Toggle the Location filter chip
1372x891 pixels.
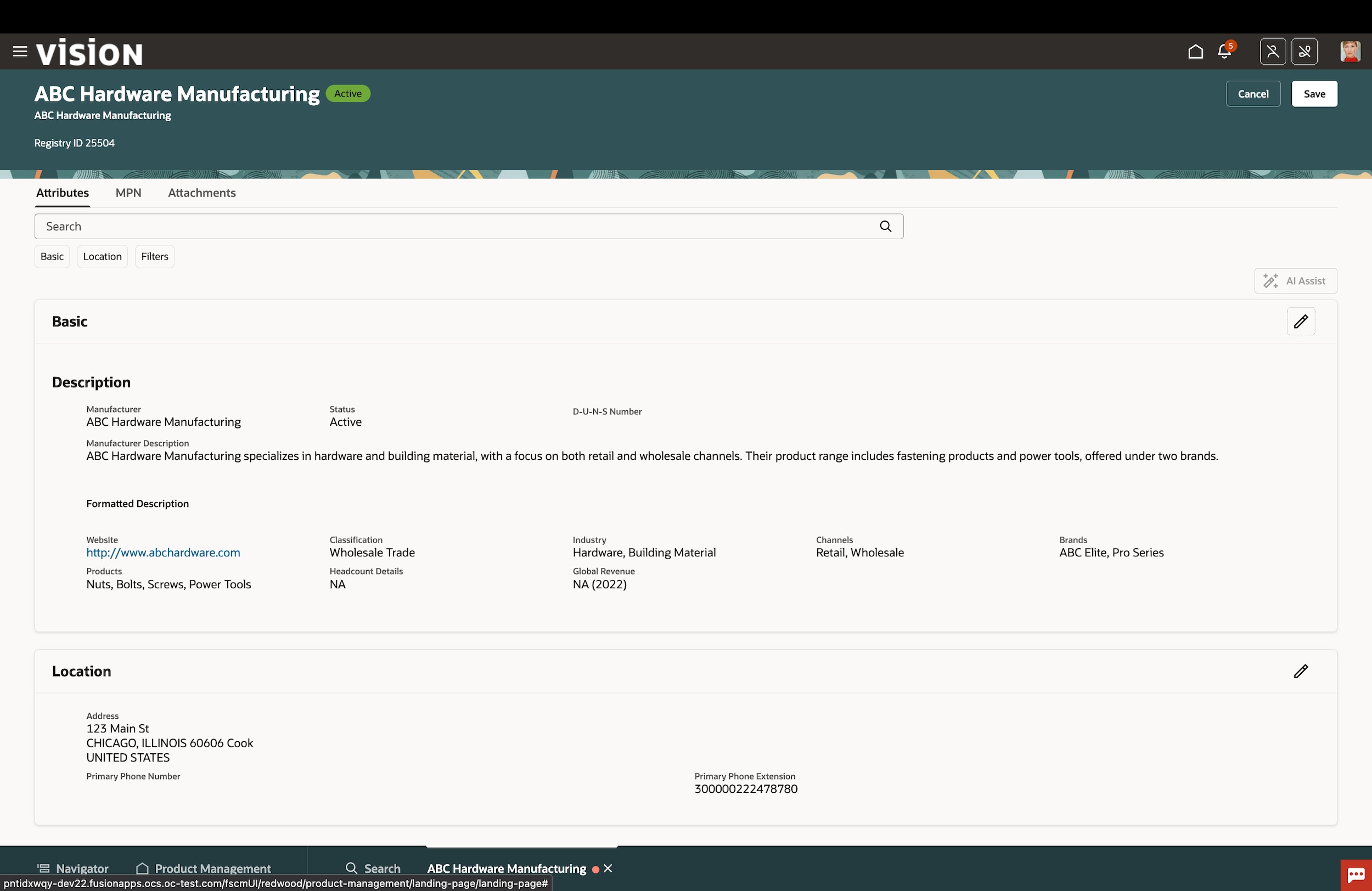[x=102, y=256]
